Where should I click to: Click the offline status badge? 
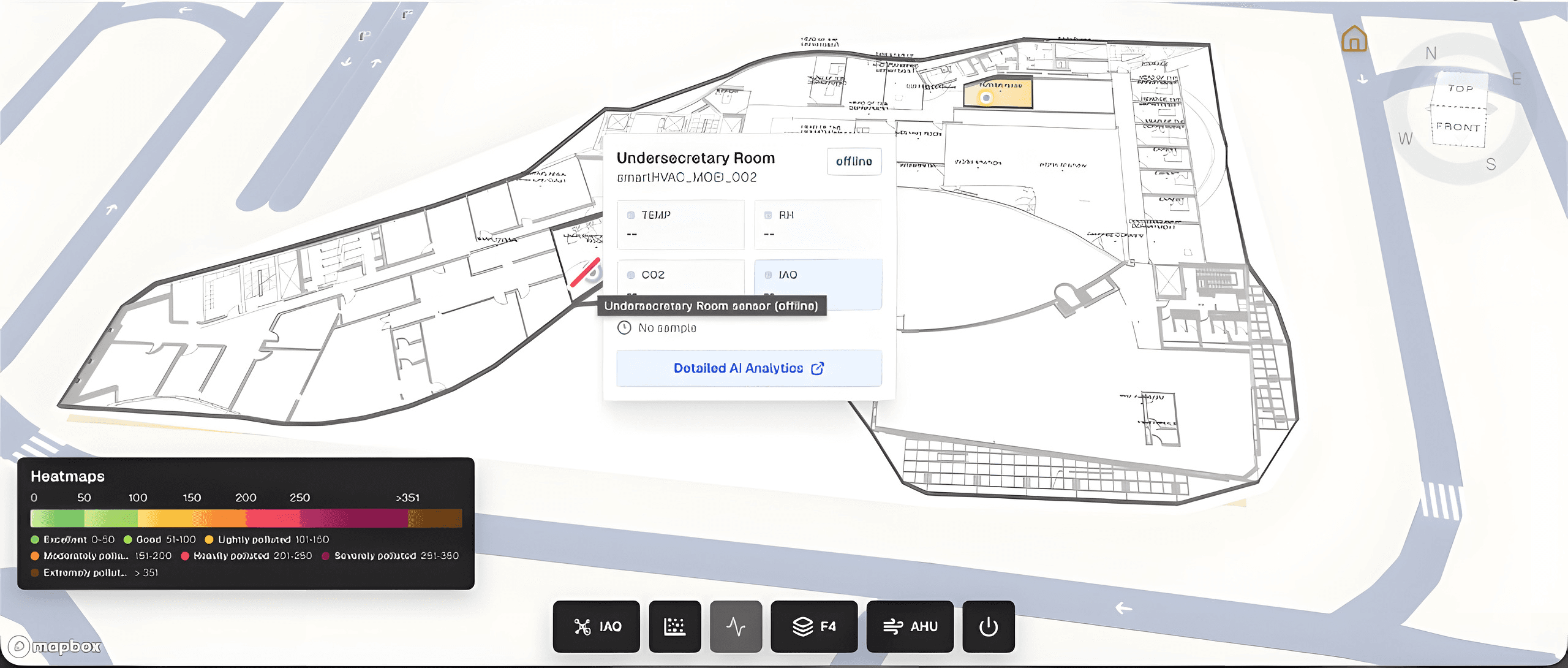point(854,161)
